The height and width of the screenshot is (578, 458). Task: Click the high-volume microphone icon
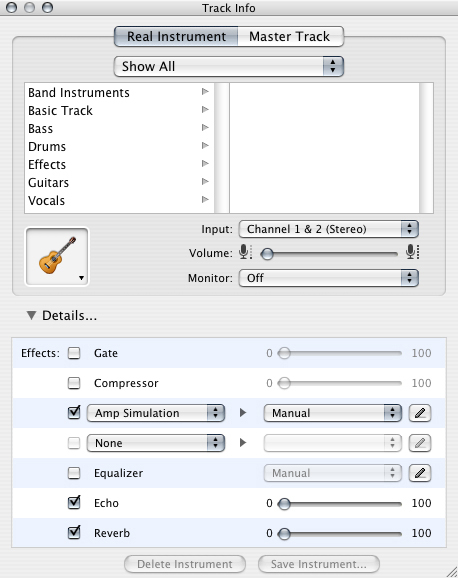tap(412, 253)
